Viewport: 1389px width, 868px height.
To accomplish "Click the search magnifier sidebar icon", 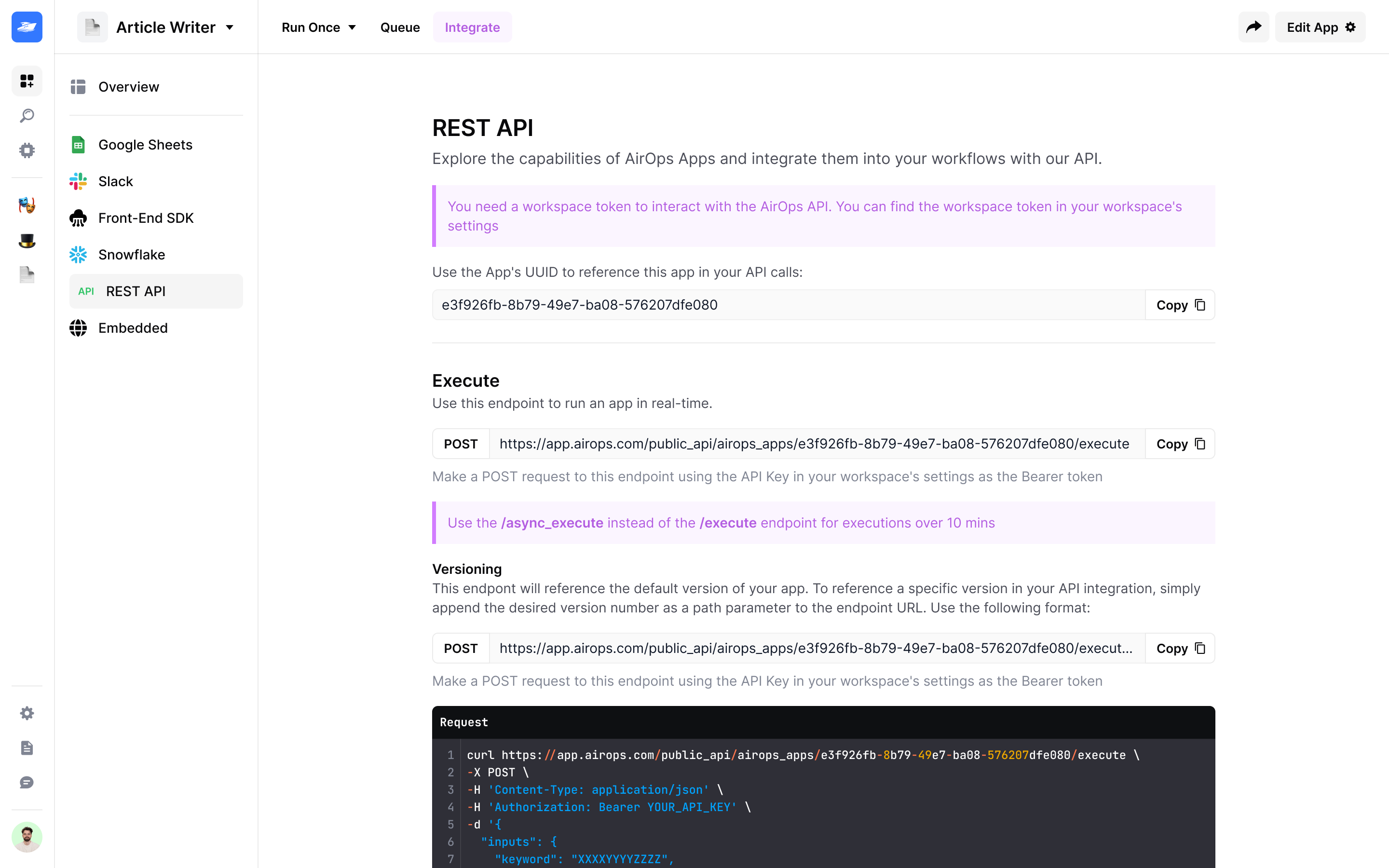I will (x=27, y=115).
